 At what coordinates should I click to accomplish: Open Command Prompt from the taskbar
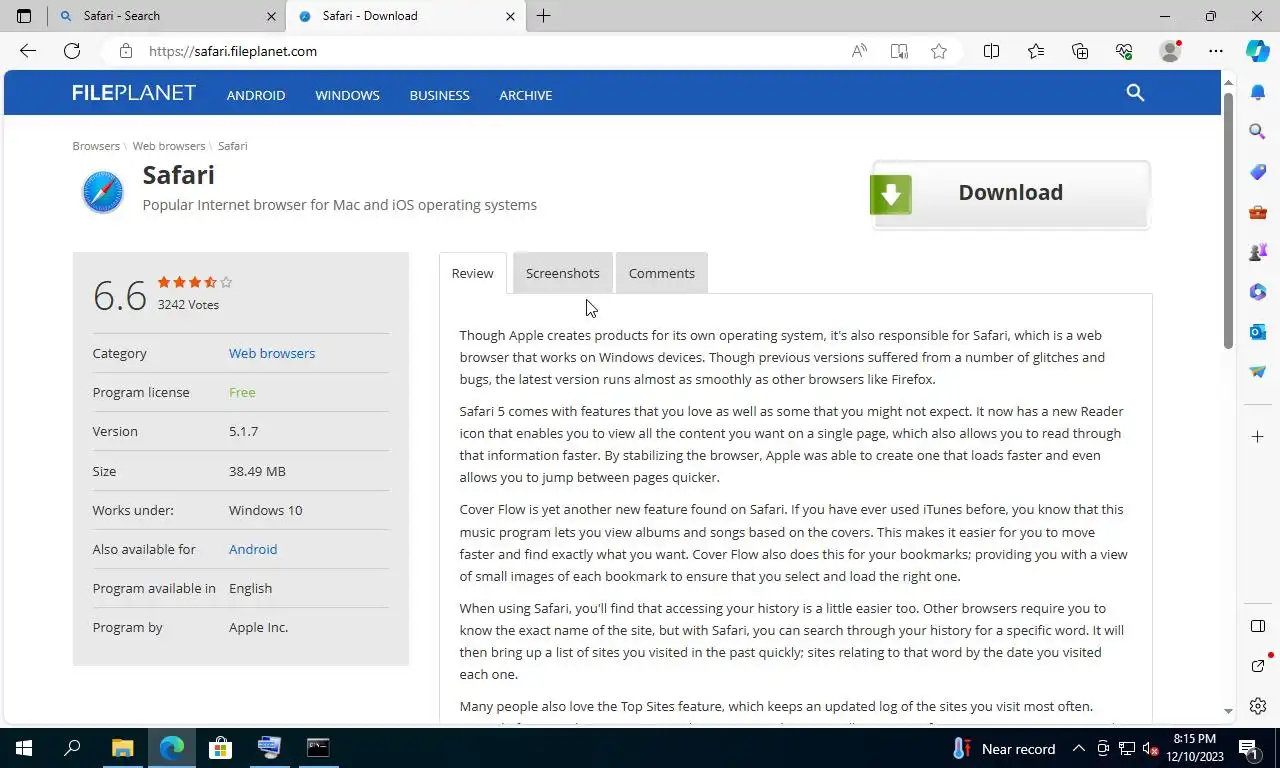[318, 748]
